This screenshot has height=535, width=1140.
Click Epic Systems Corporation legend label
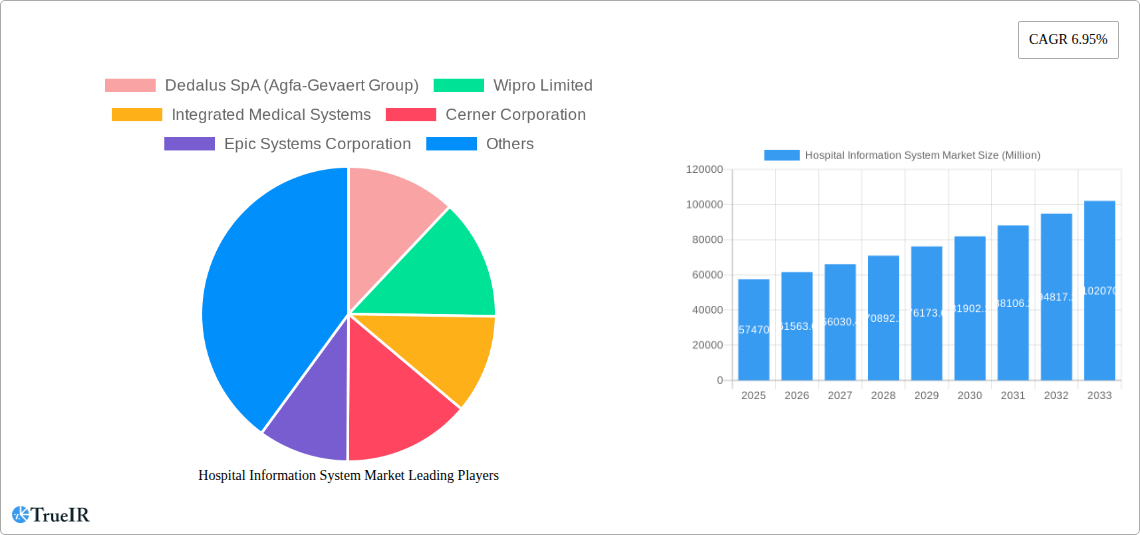coord(318,144)
